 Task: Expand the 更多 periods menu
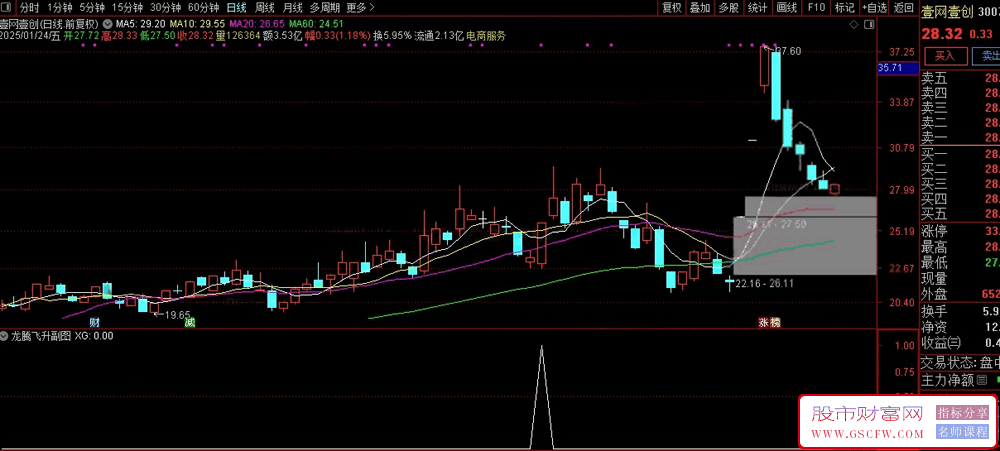(360, 8)
